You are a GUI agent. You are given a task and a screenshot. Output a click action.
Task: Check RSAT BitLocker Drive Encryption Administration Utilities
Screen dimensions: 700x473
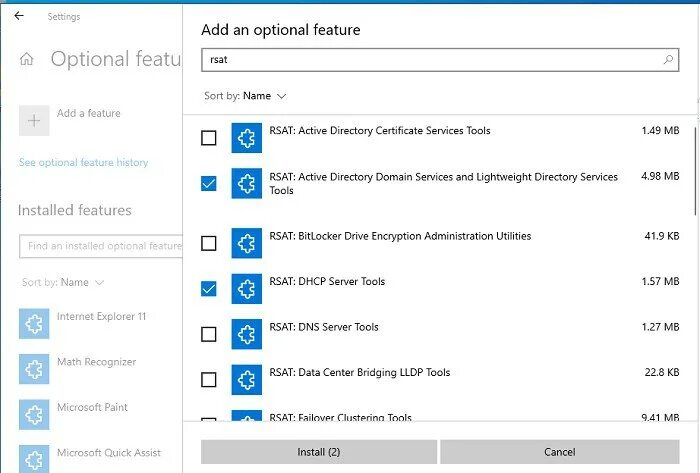[208, 243]
